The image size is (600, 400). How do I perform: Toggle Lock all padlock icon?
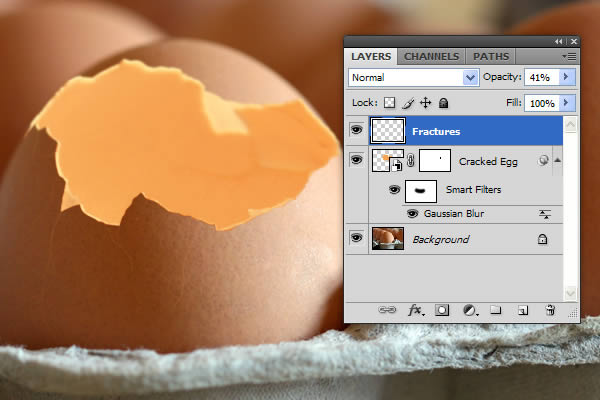pyautogui.click(x=443, y=103)
